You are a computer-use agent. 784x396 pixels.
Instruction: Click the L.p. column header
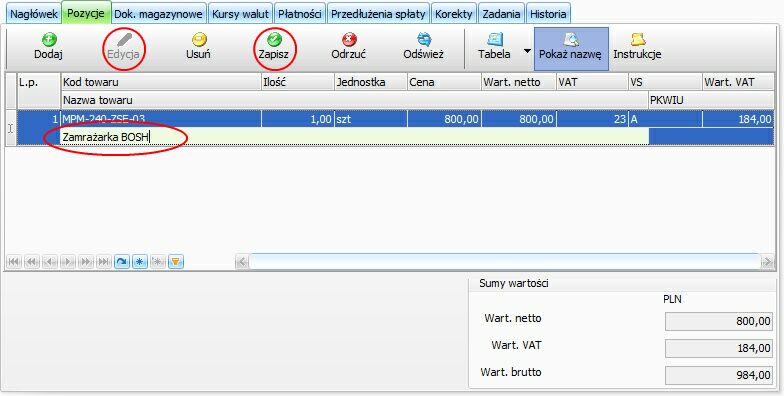[39, 91]
